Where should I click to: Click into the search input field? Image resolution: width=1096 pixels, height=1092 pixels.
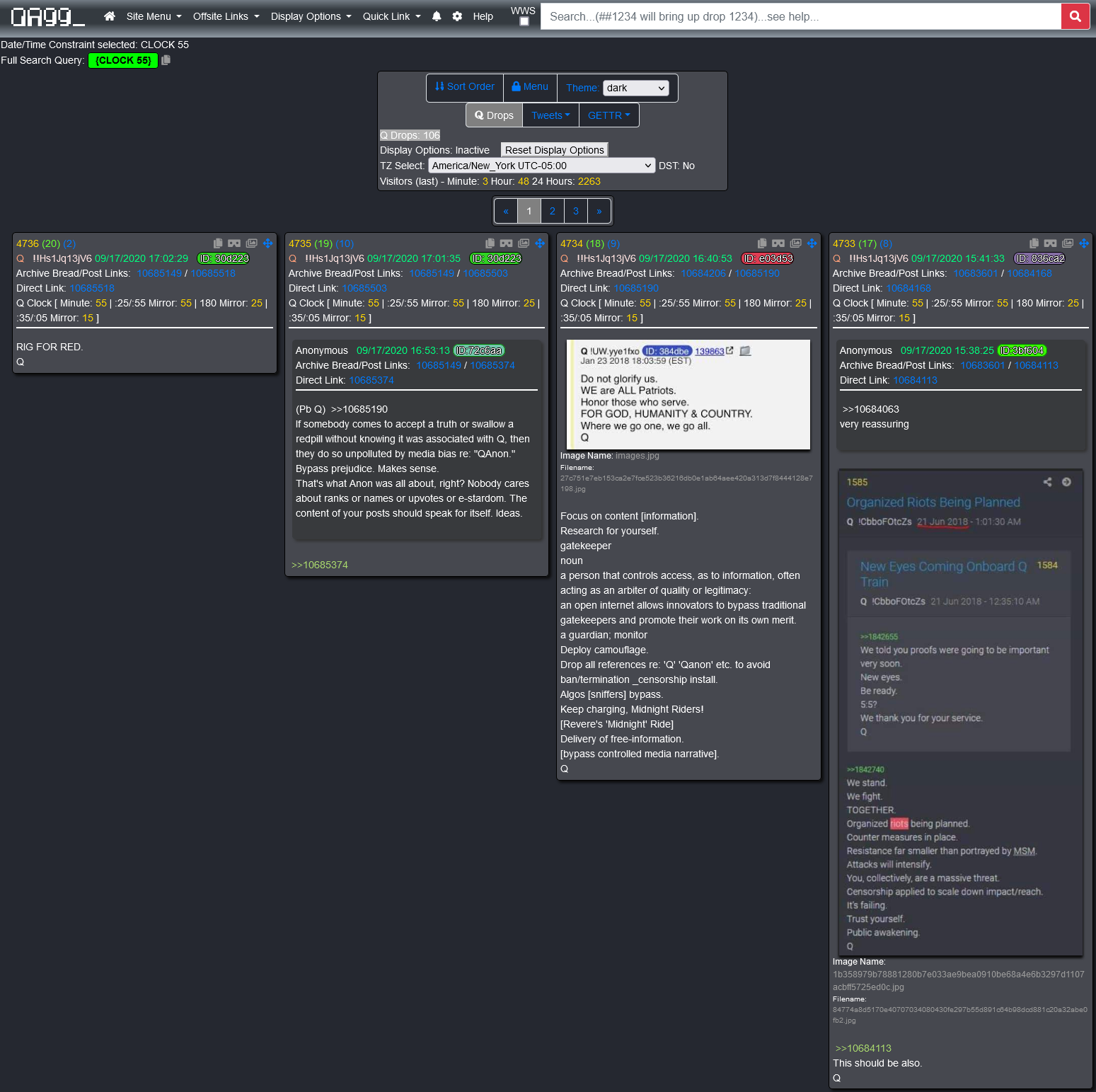pos(801,16)
